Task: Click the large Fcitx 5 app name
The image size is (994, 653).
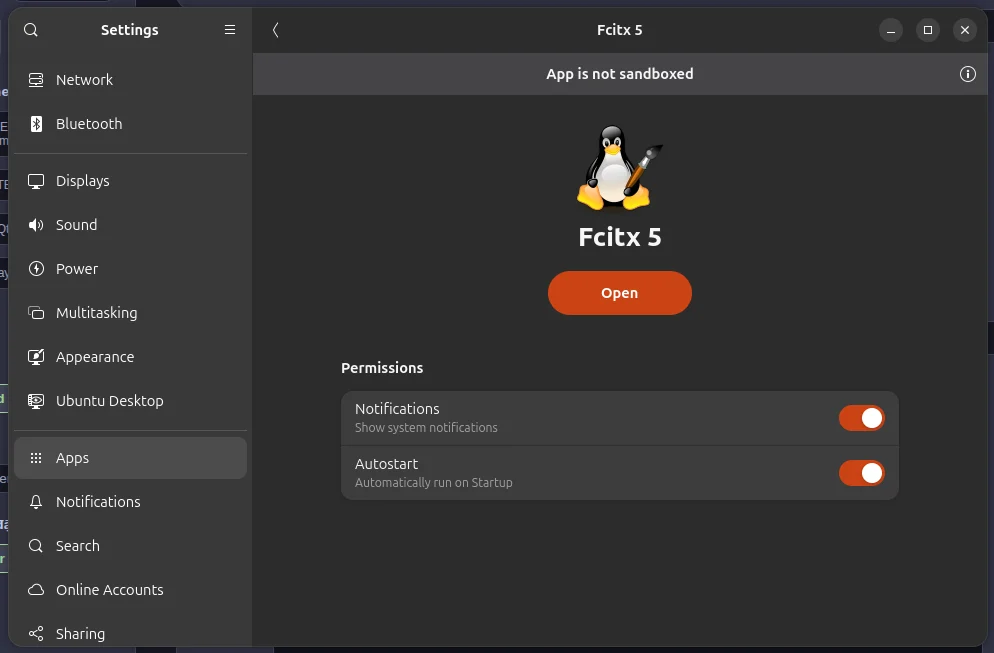Action: pos(619,237)
